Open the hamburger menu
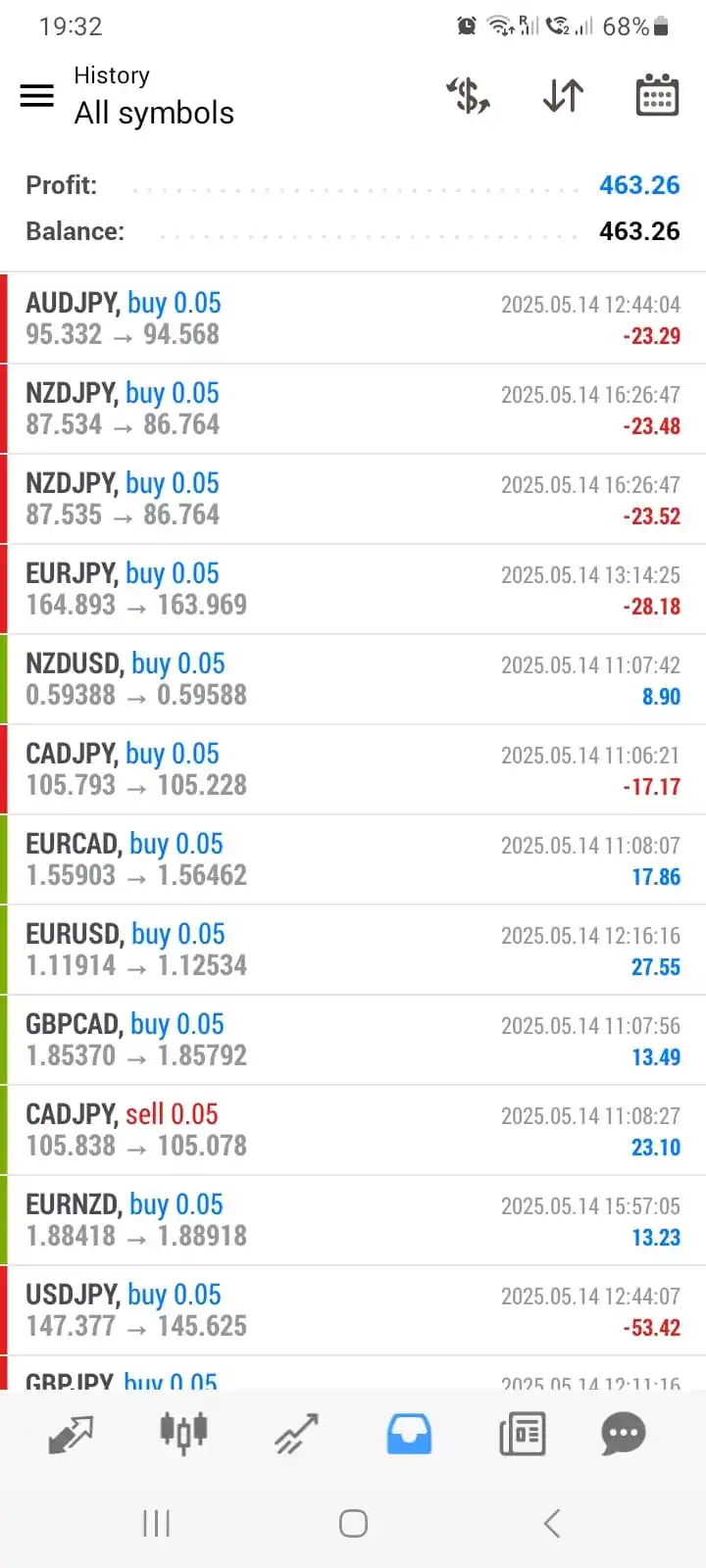This screenshot has width=706, height=1568. (x=37, y=95)
